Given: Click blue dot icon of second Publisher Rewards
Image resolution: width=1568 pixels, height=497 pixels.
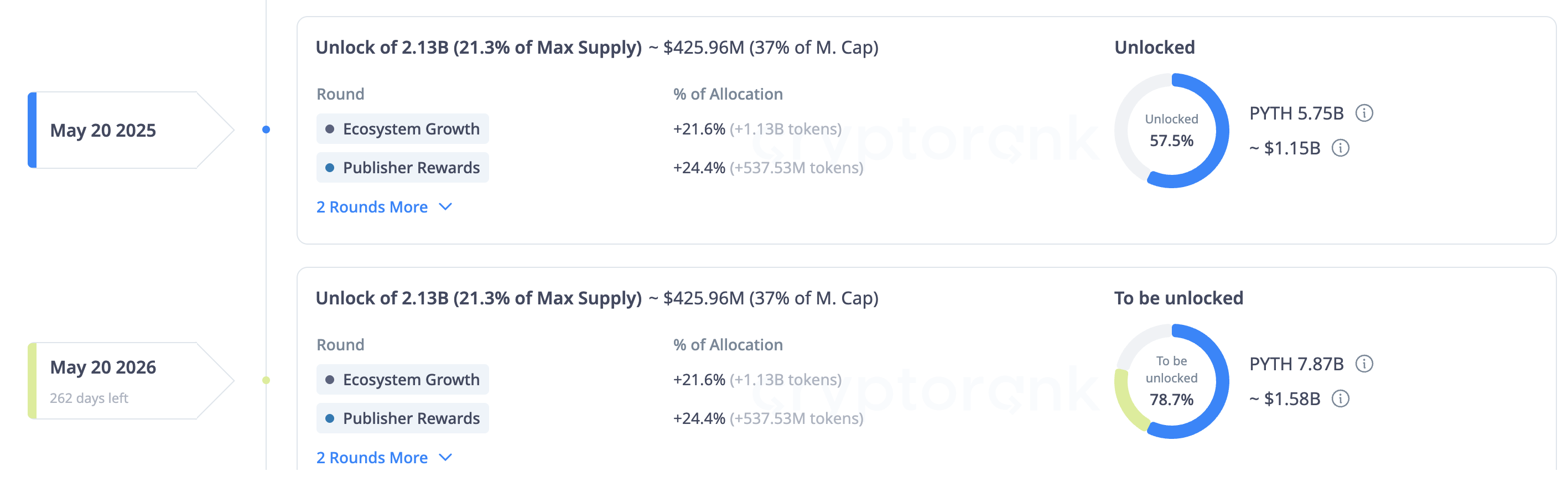Looking at the screenshot, I should point(330,418).
